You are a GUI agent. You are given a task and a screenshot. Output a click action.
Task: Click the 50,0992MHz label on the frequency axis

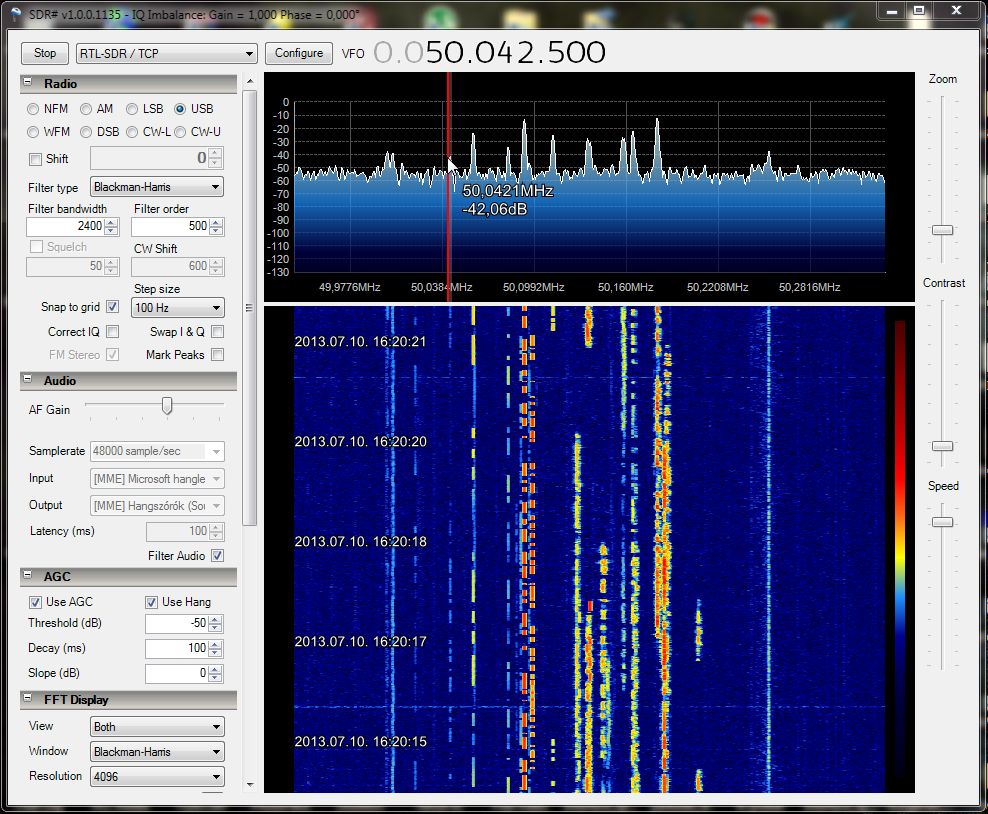click(x=534, y=287)
